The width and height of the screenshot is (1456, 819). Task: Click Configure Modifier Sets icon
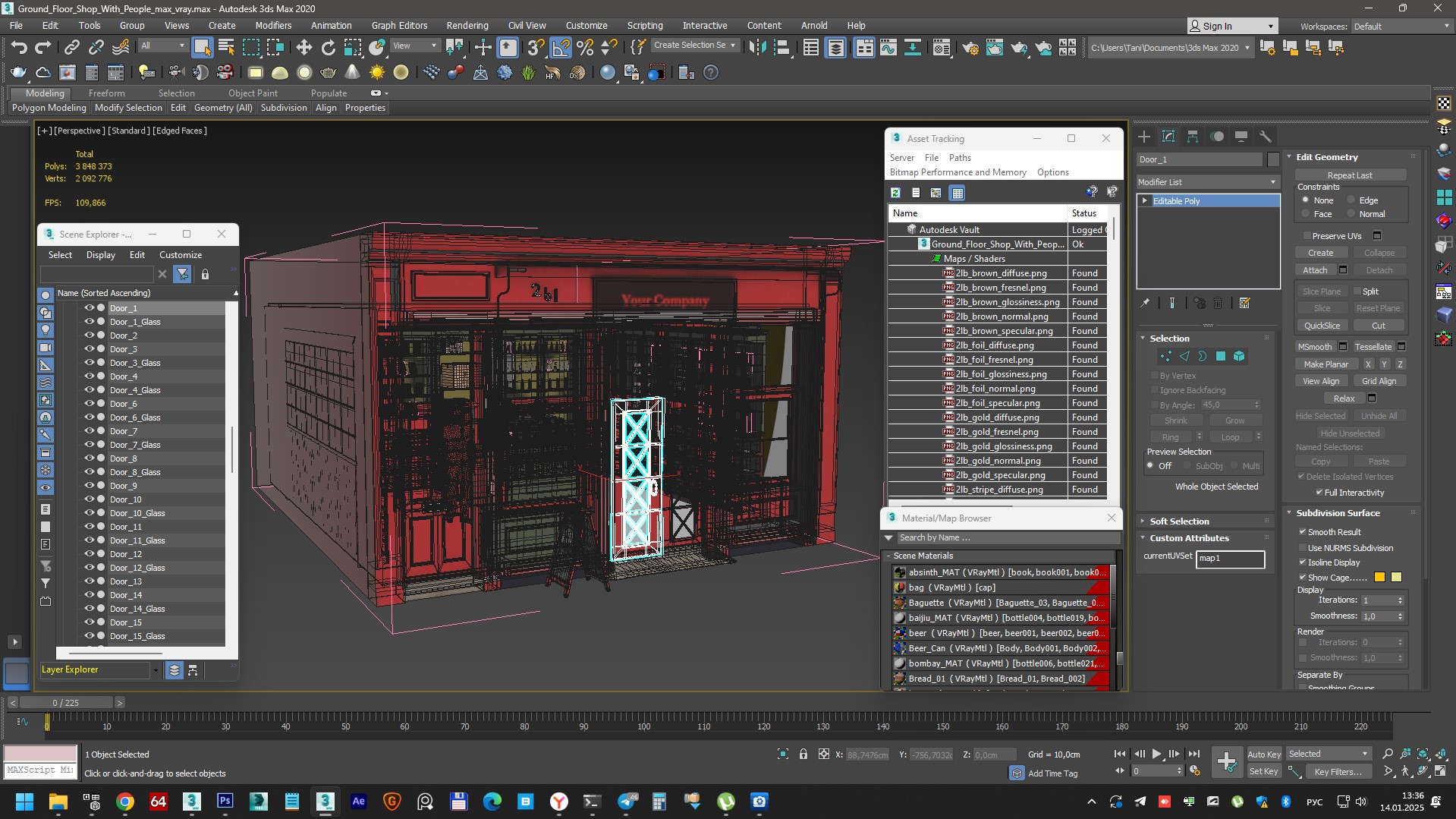(x=1244, y=303)
